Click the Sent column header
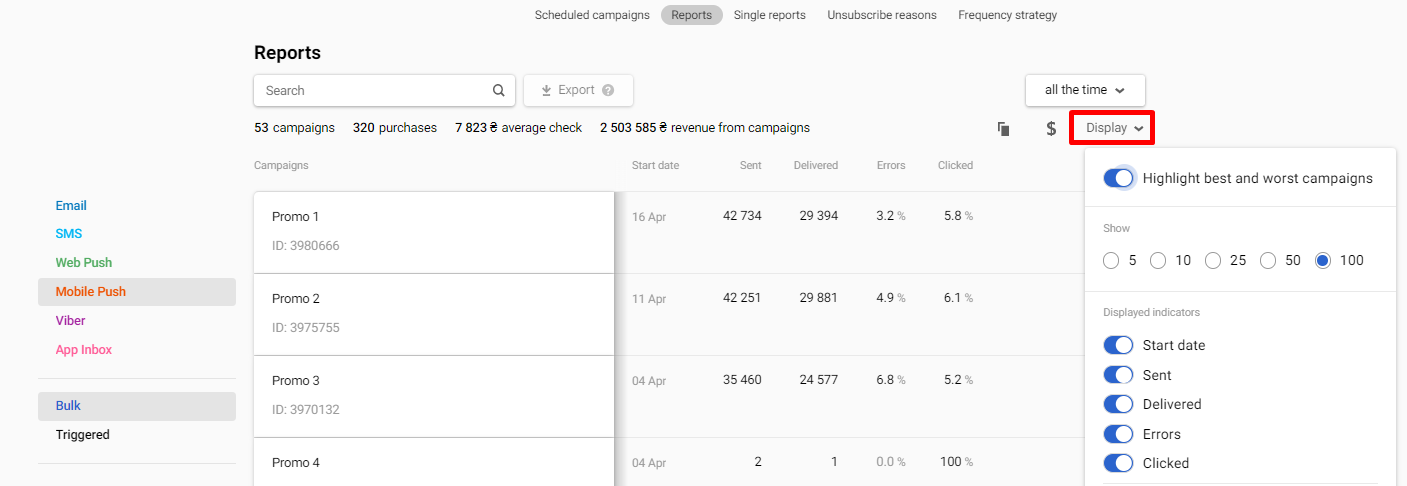This screenshot has width=1407, height=486. [750, 165]
